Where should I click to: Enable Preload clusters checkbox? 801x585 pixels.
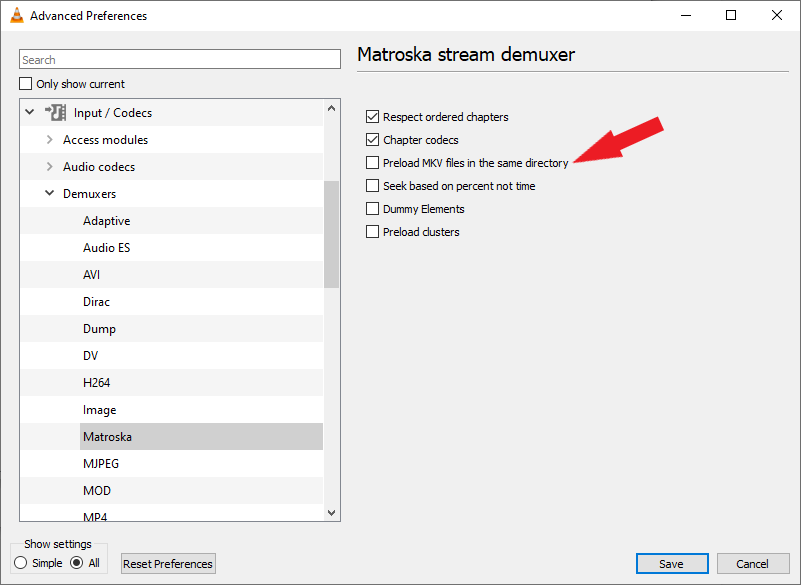click(x=372, y=232)
